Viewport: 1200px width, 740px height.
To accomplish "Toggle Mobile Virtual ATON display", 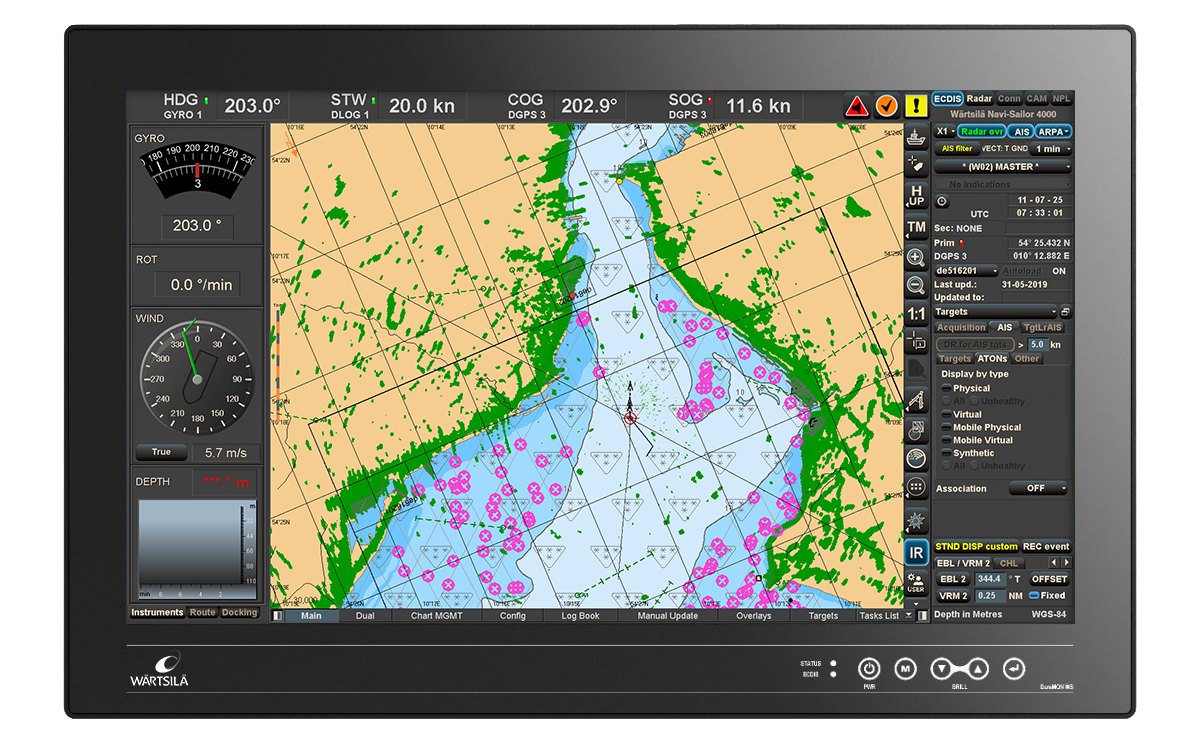I will click(x=946, y=440).
